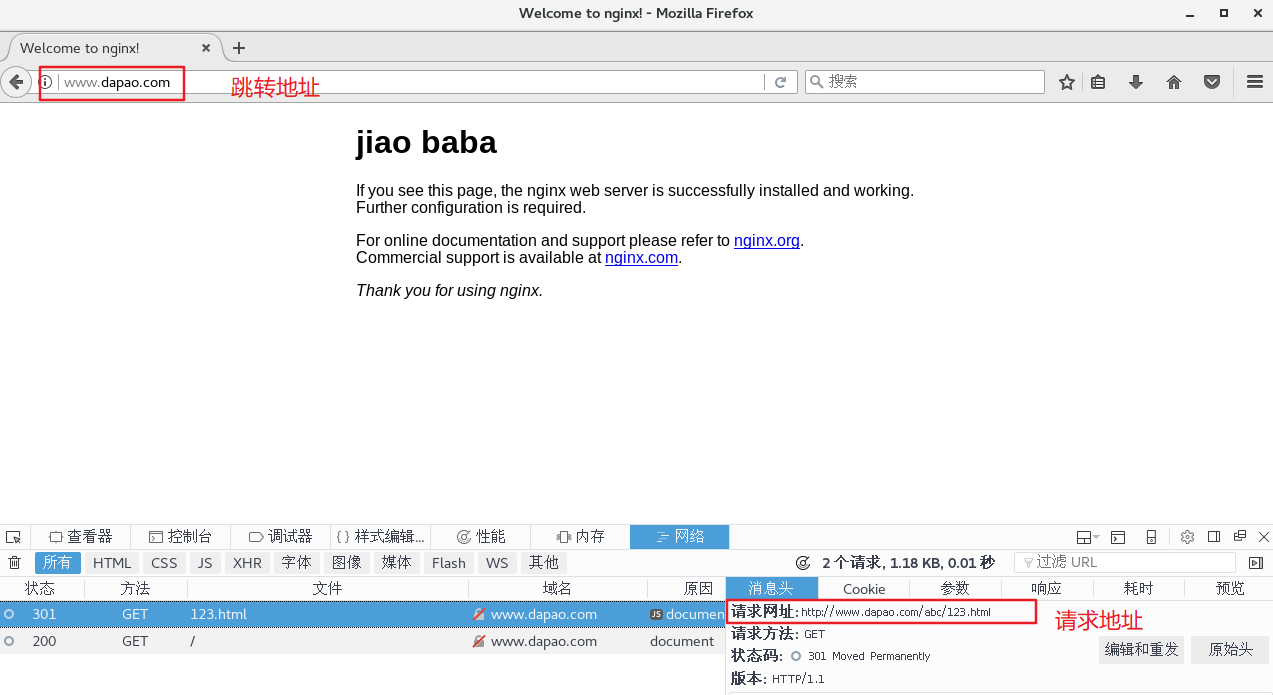
Task: Sort by the 域名 column header
Action: (557, 588)
